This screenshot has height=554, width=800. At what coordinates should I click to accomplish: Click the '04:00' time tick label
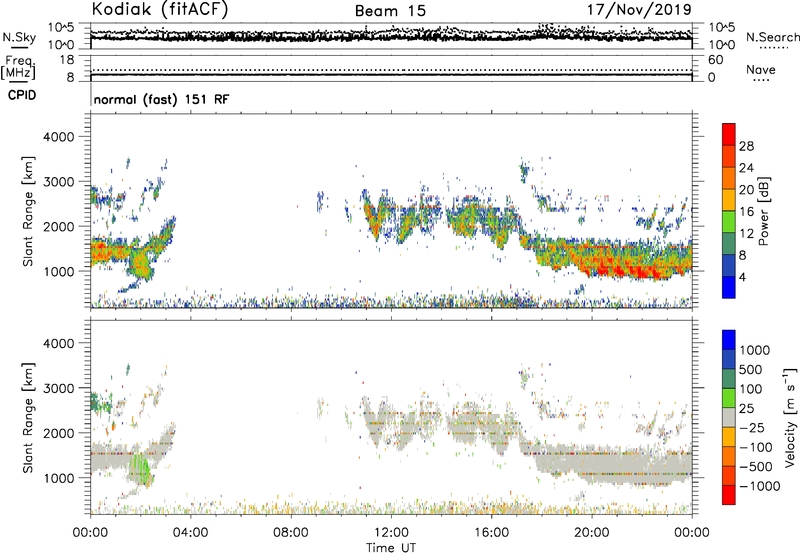[x=190, y=533]
